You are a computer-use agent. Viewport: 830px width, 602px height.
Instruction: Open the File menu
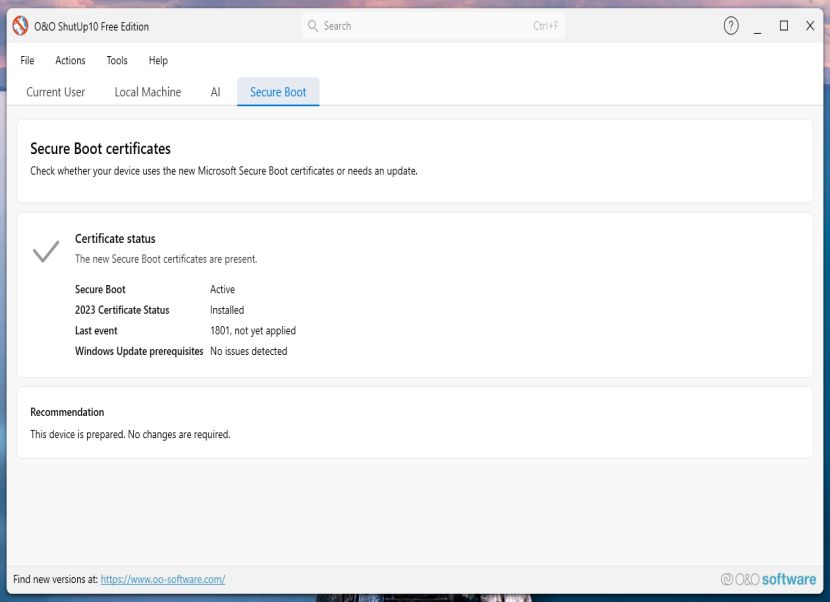[27, 60]
